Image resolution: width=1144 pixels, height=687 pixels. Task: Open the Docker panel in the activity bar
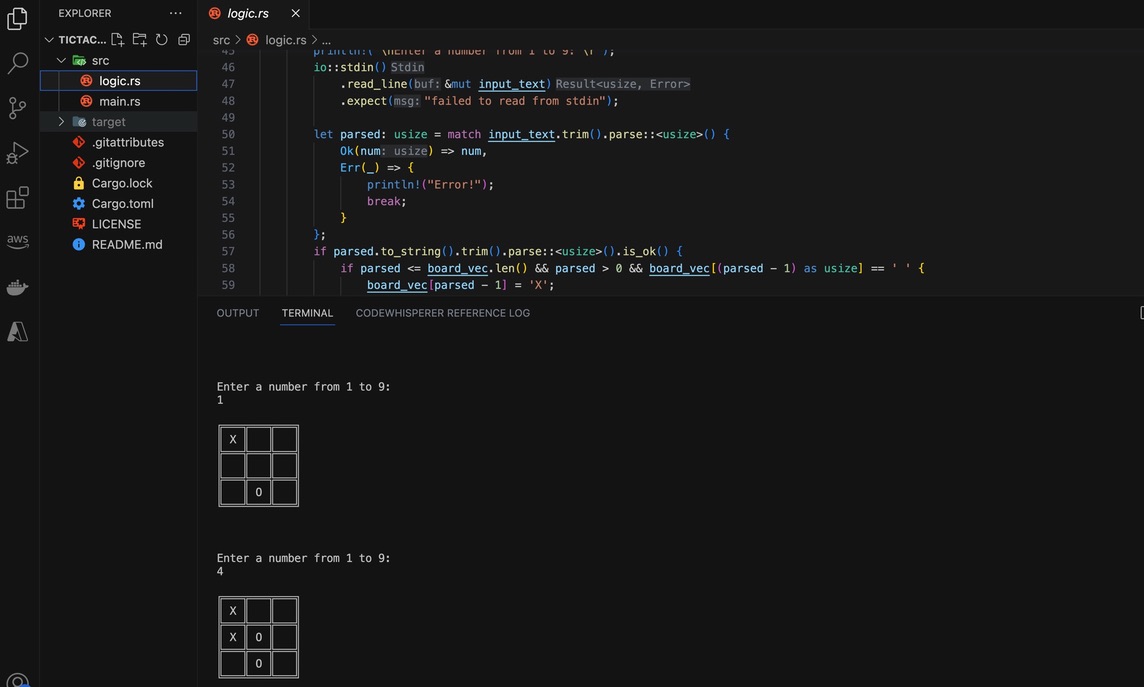(x=17, y=287)
